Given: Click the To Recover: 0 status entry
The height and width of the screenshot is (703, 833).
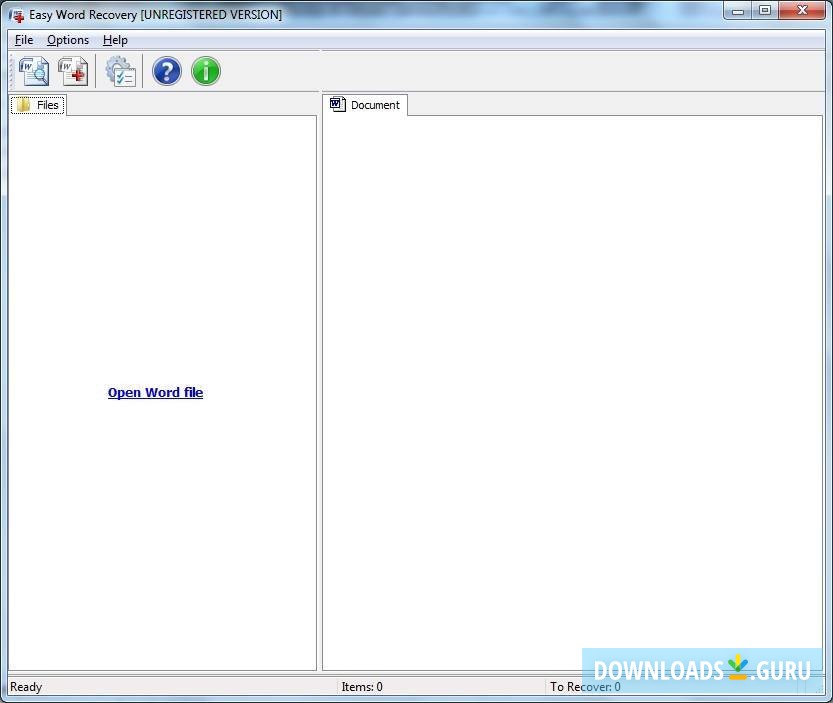Looking at the screenshot, I should click(x=585, y=687).
